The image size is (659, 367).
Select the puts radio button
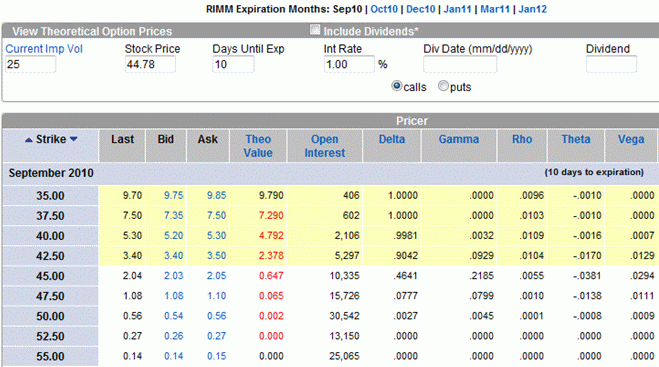443,86
